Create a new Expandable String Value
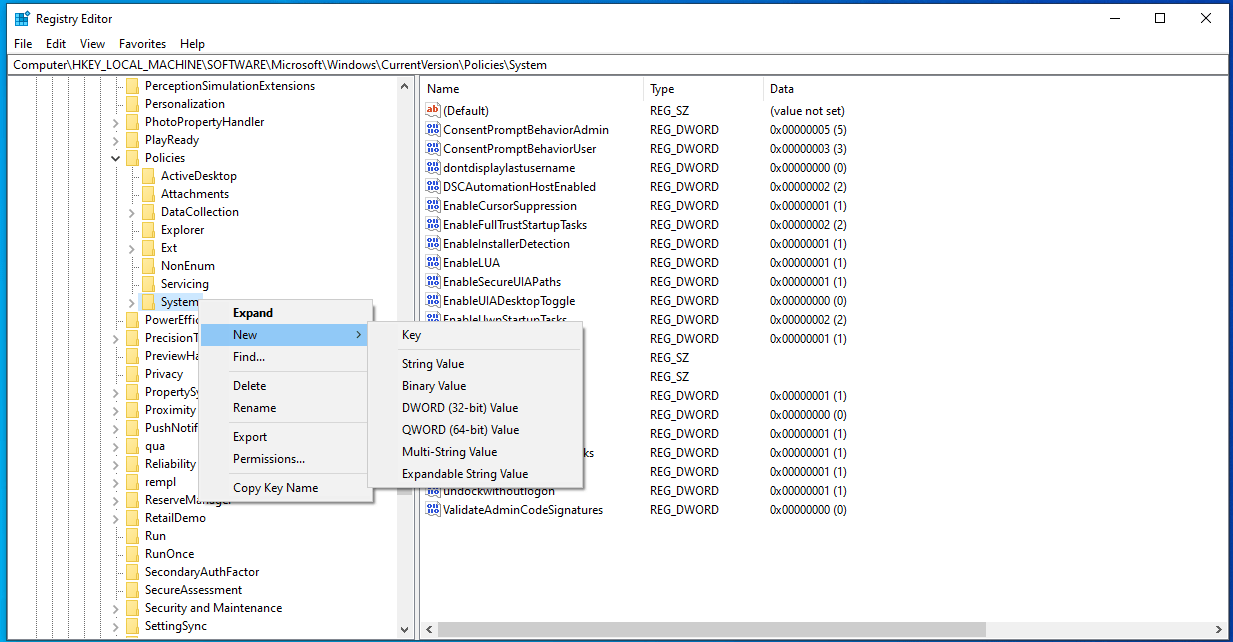The width and height of the screenshot is (1233, 642). 475,474
